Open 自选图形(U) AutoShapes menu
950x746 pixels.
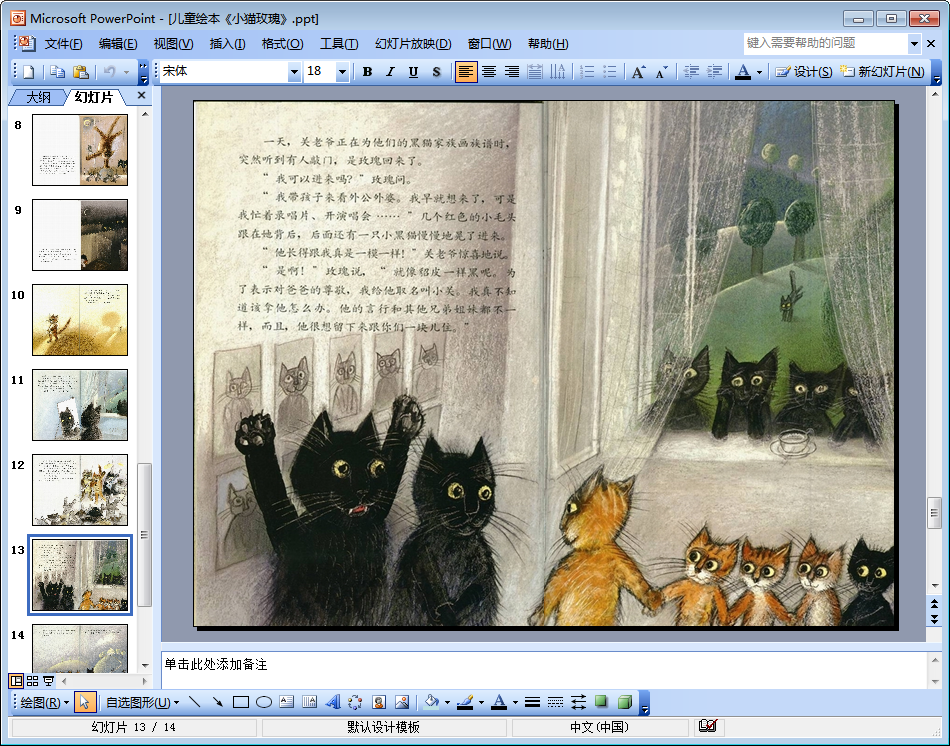click(142, 702)
